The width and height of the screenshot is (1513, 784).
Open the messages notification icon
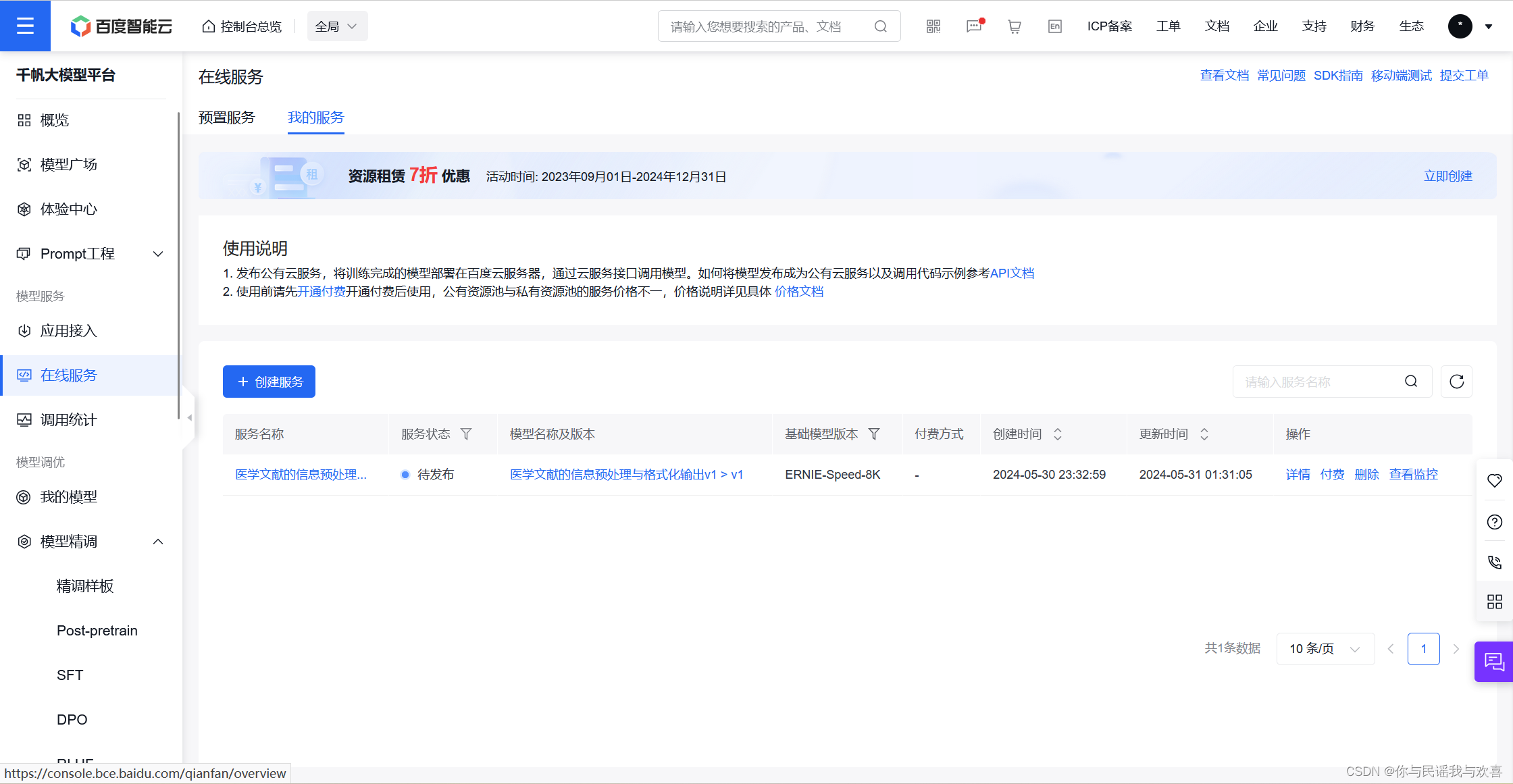973,26
